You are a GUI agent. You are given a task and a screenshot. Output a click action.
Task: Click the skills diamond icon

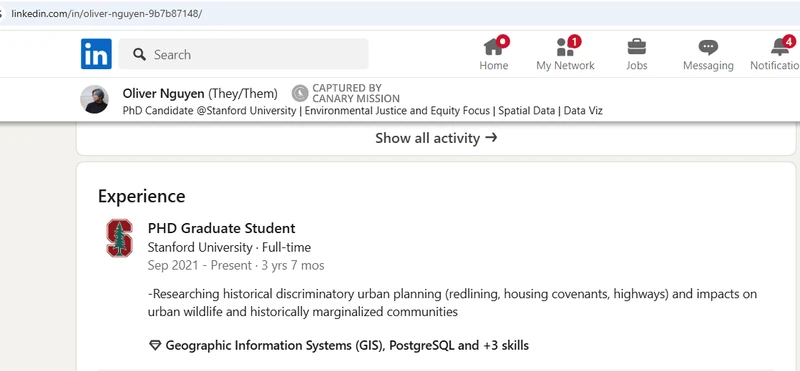pos(155,345)
